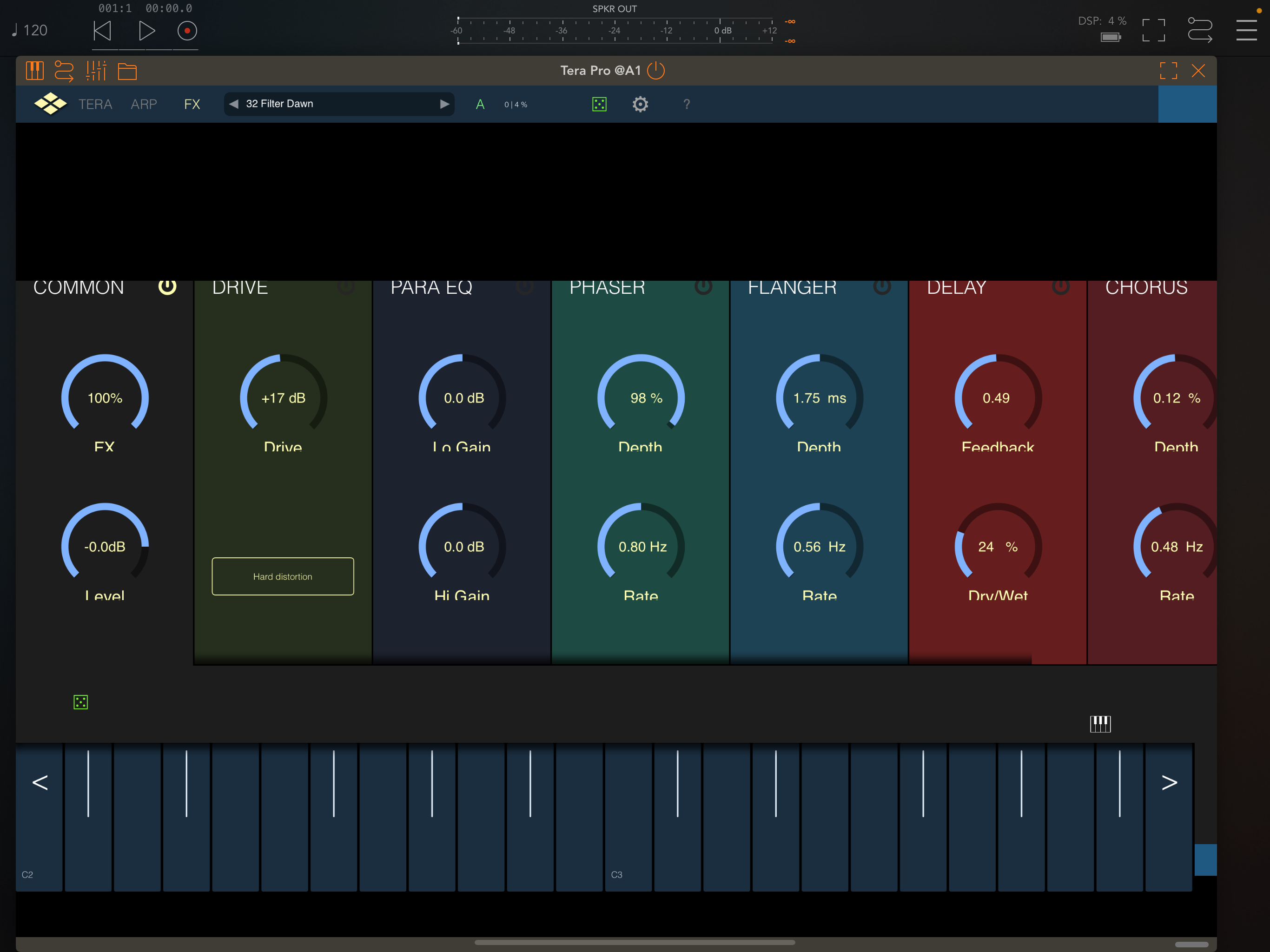This screenshot has height=952, width=1270.
Task: Go to next preset arrow
Action: click(444, 104)
